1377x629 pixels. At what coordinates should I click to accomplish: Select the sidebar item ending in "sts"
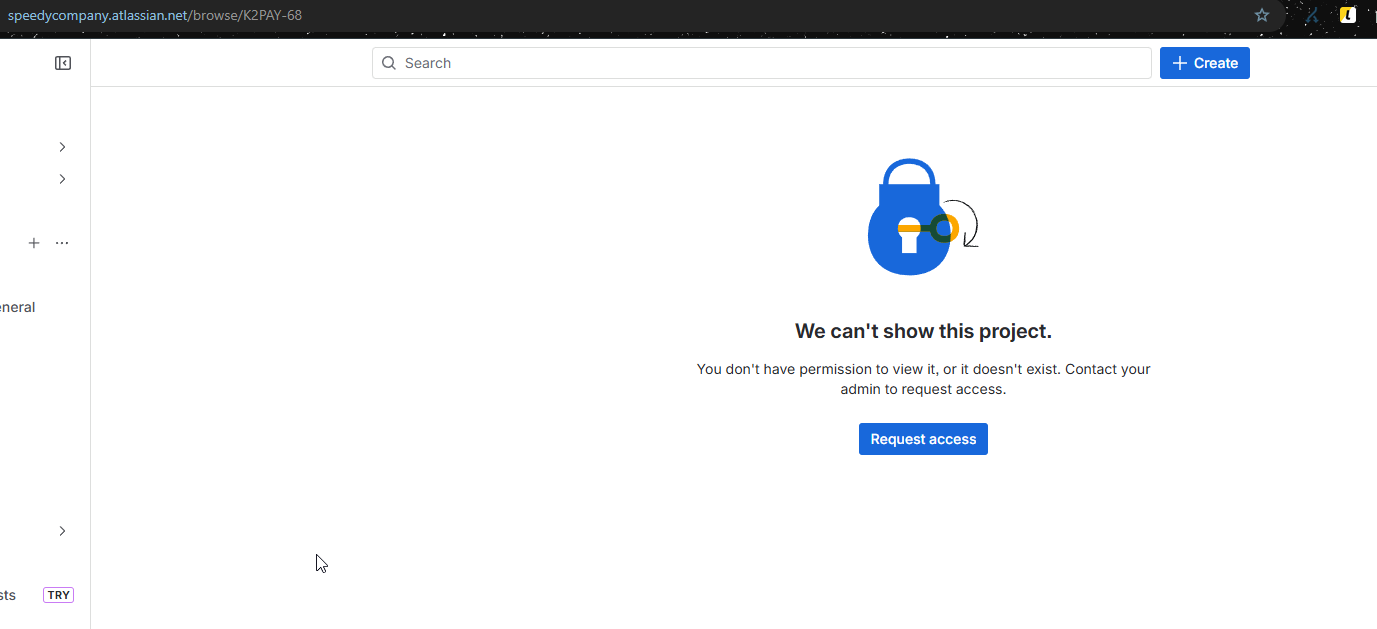pos(8,595)
